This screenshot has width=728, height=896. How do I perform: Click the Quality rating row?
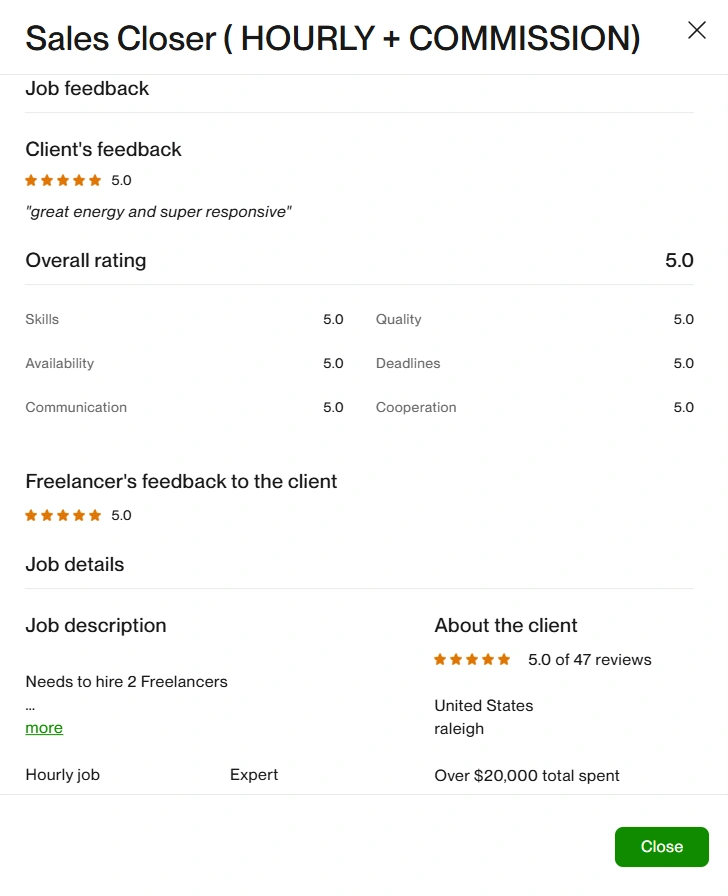[534, 320]
